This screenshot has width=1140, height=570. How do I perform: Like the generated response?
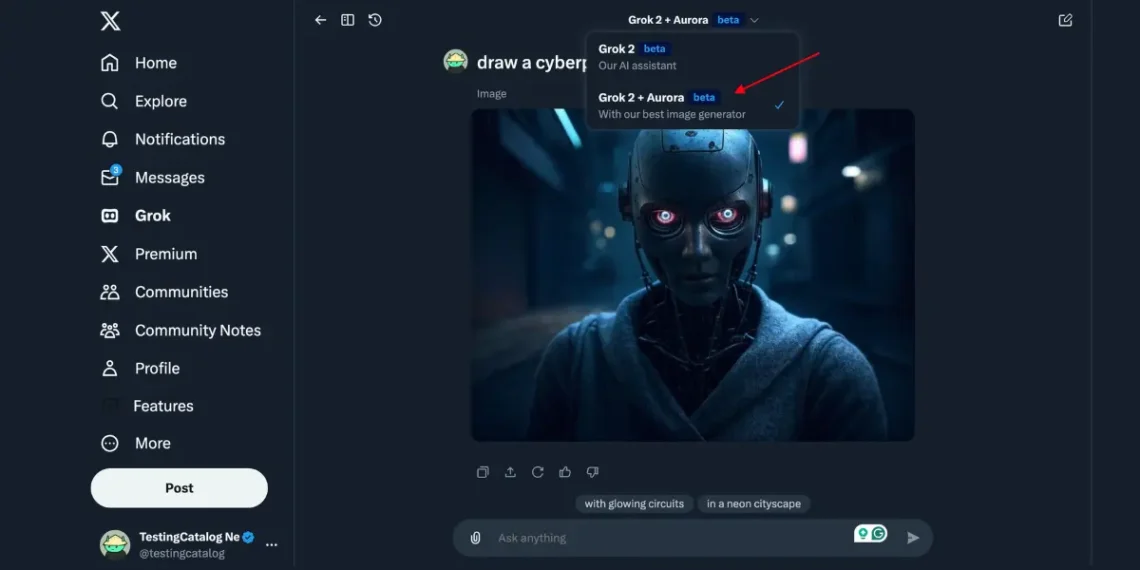[565, 472]
